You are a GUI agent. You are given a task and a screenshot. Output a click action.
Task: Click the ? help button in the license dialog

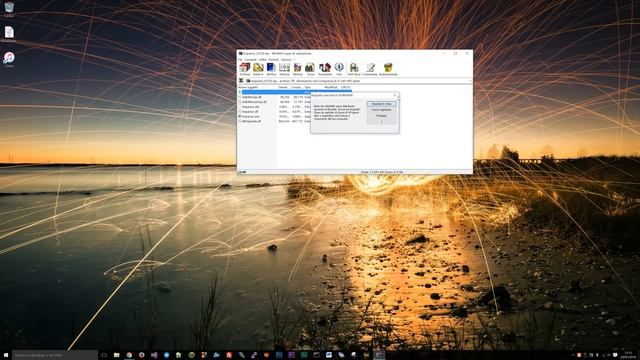click(381, 121)
